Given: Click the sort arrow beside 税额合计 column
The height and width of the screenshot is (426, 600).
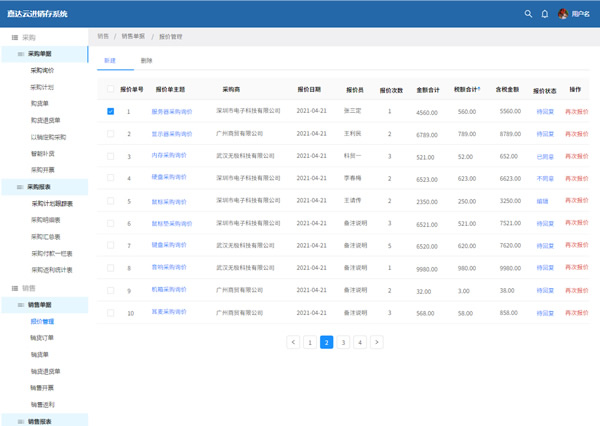Looking at the screenshot, I should click(x=481, y=89).
